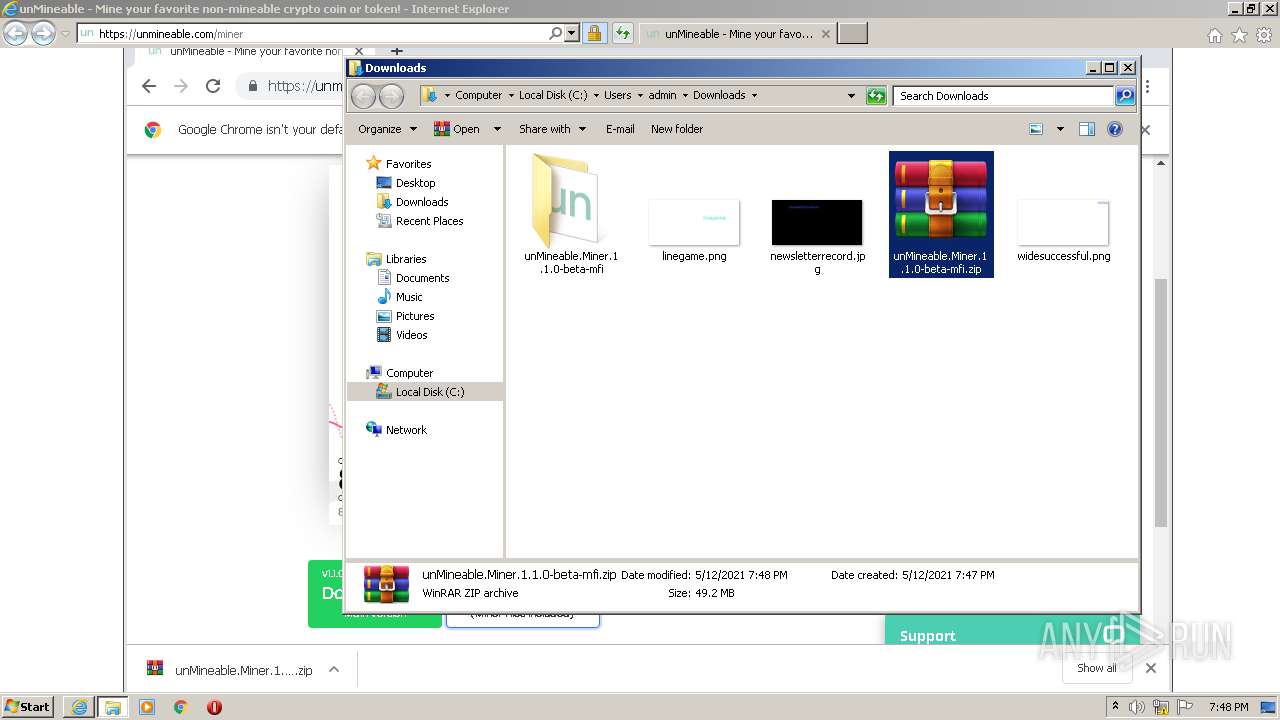Screen dimensions: 1280x720
Task: Reload the page in Chrome
Action: click(213, 86)
